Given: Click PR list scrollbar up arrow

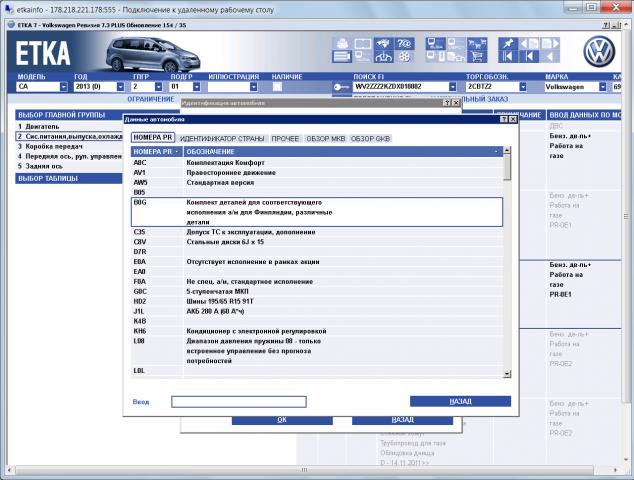Looking at the screenshot, I should (507, 150).
